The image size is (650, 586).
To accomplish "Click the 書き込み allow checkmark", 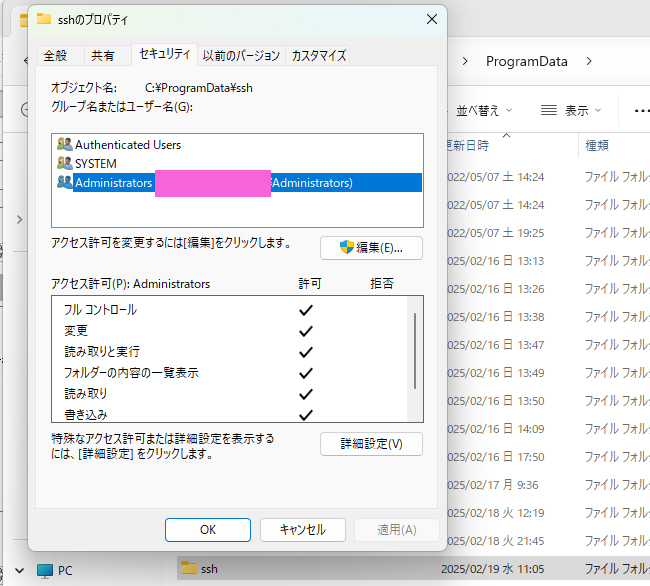I will 306,414.
